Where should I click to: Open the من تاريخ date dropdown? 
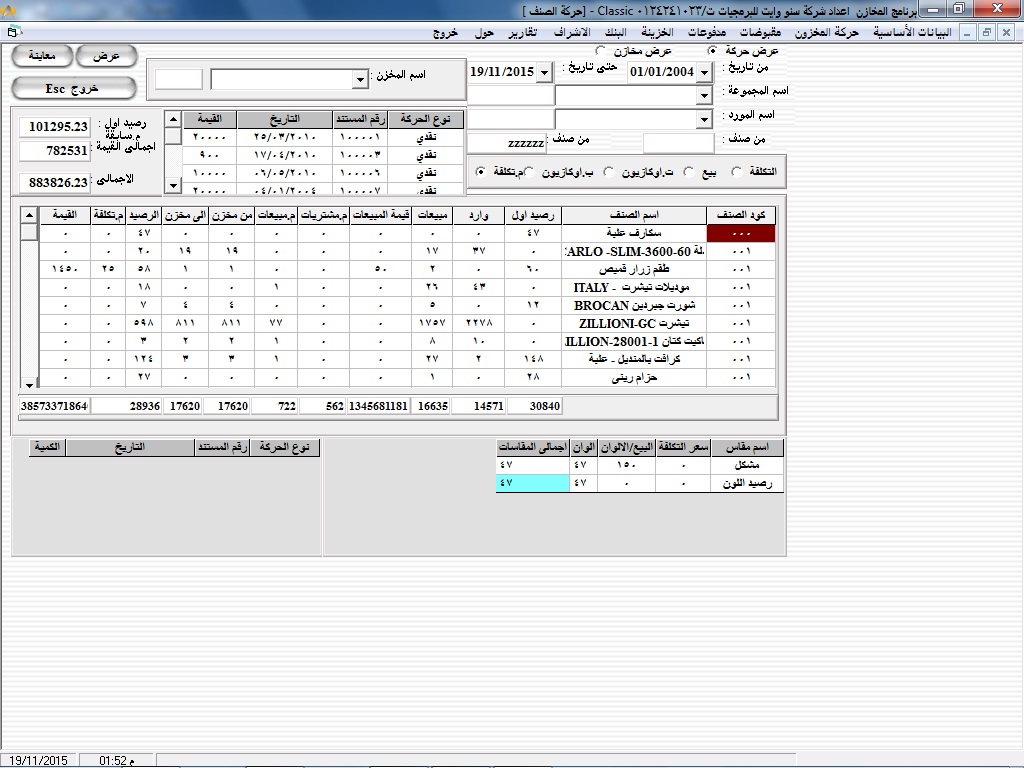coord(703,73)
